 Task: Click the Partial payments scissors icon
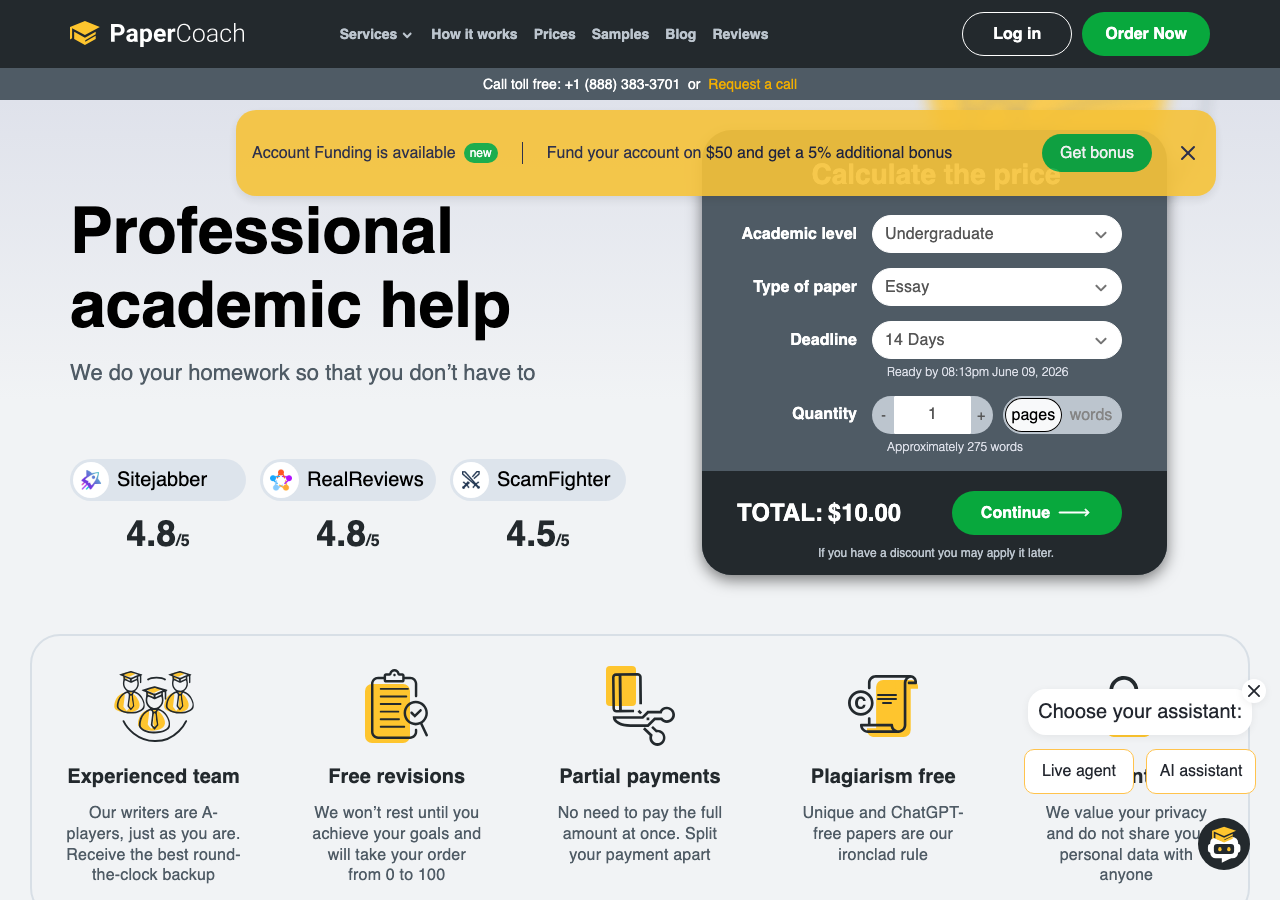tap(640, 705)
